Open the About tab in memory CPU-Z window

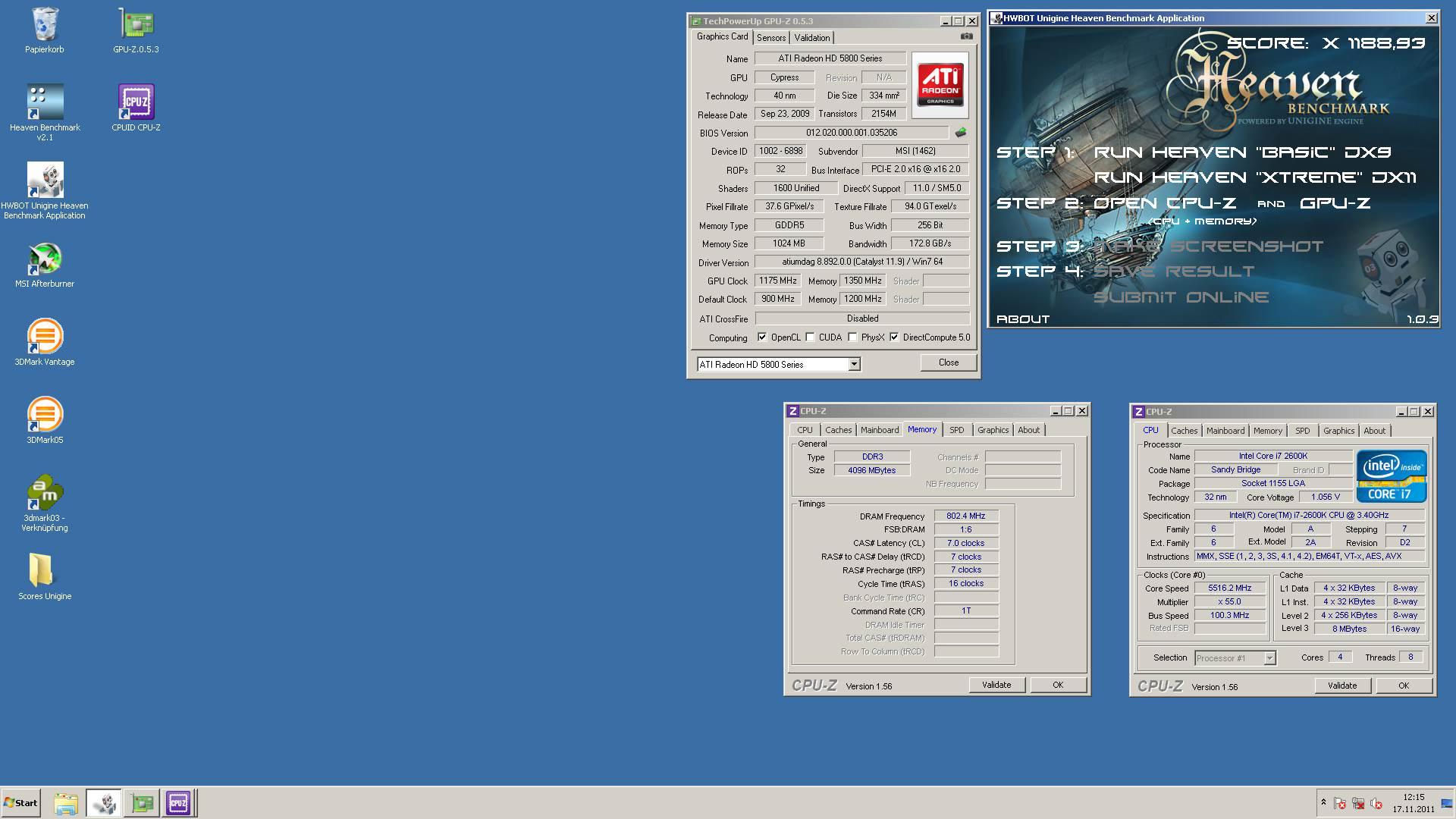1029,430
